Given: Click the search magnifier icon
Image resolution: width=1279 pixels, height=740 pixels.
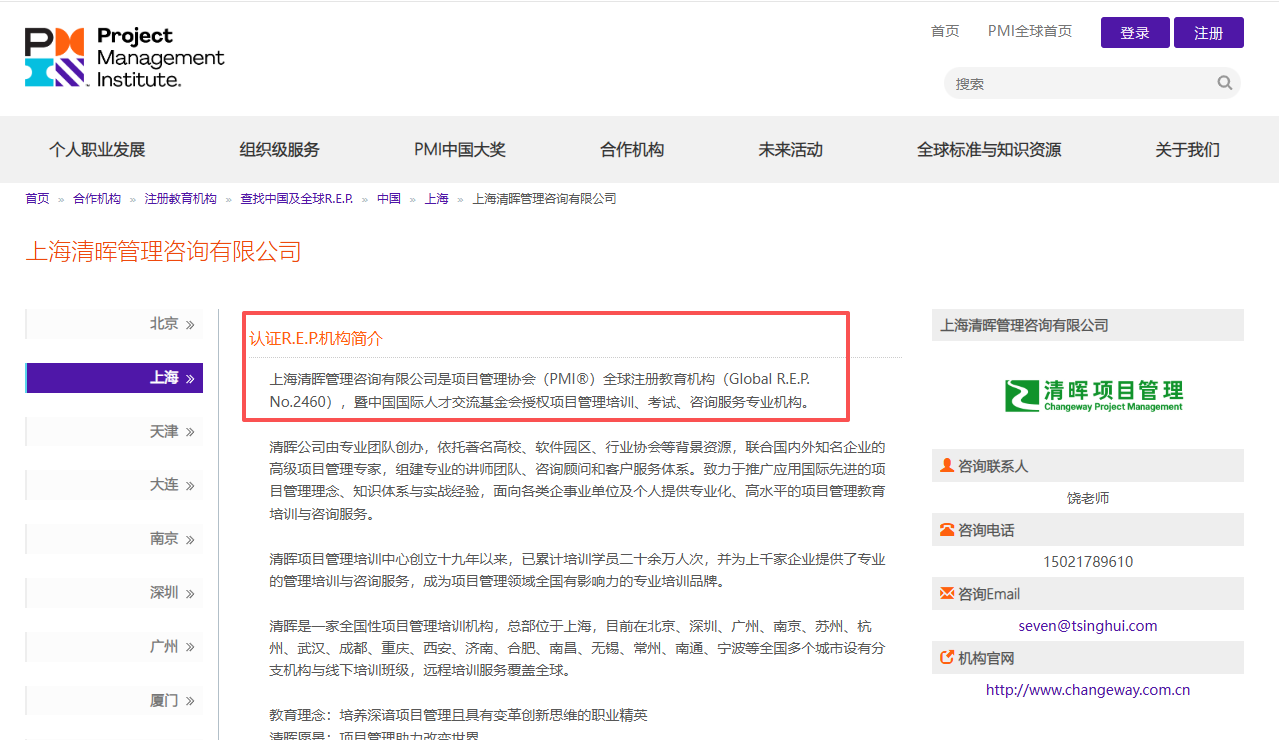Looking at the screenshot, I should (x=1224, y=83).
